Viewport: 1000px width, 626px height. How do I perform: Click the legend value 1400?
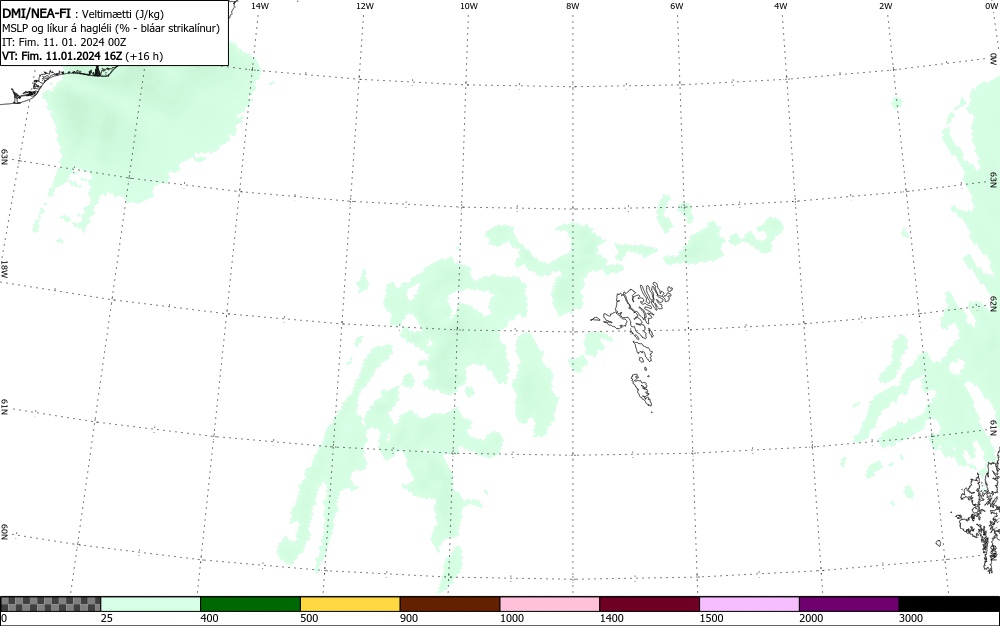[x=612, y=618]
